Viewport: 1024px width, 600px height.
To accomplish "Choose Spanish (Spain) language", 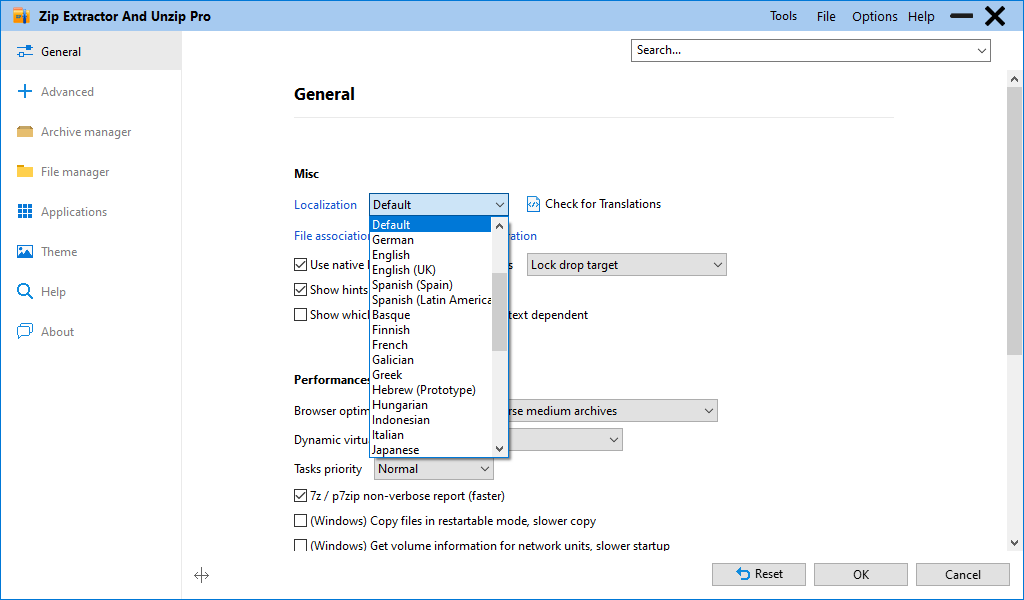I will pos(430,285).
